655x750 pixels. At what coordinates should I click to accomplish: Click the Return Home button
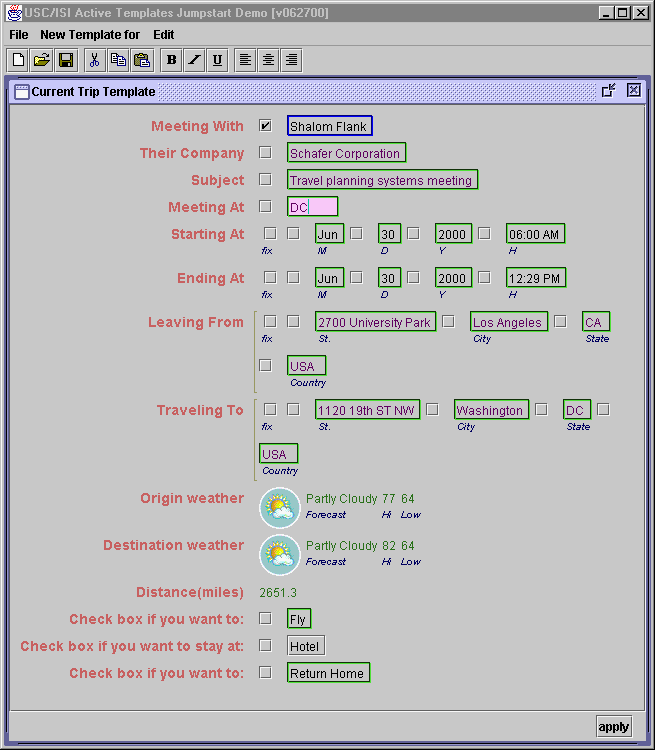(328, 673)
